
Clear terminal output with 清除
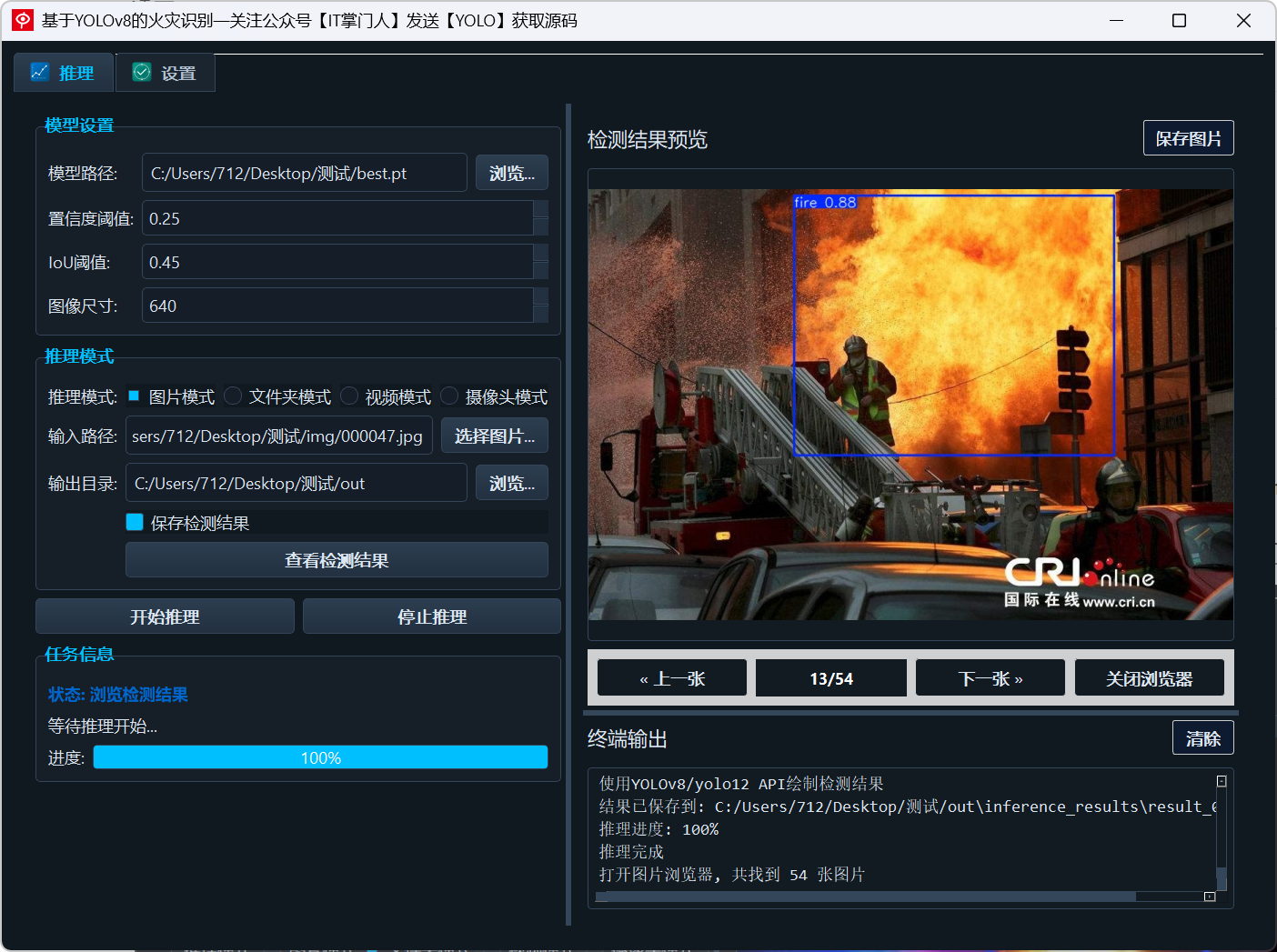pos(1203,738)
